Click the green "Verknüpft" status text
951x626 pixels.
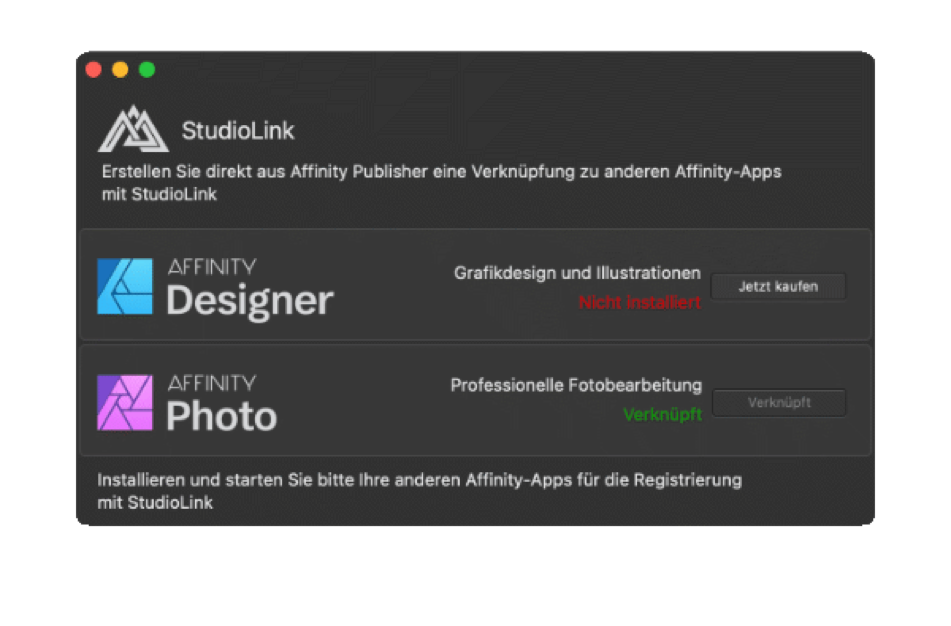click(662, 414)
